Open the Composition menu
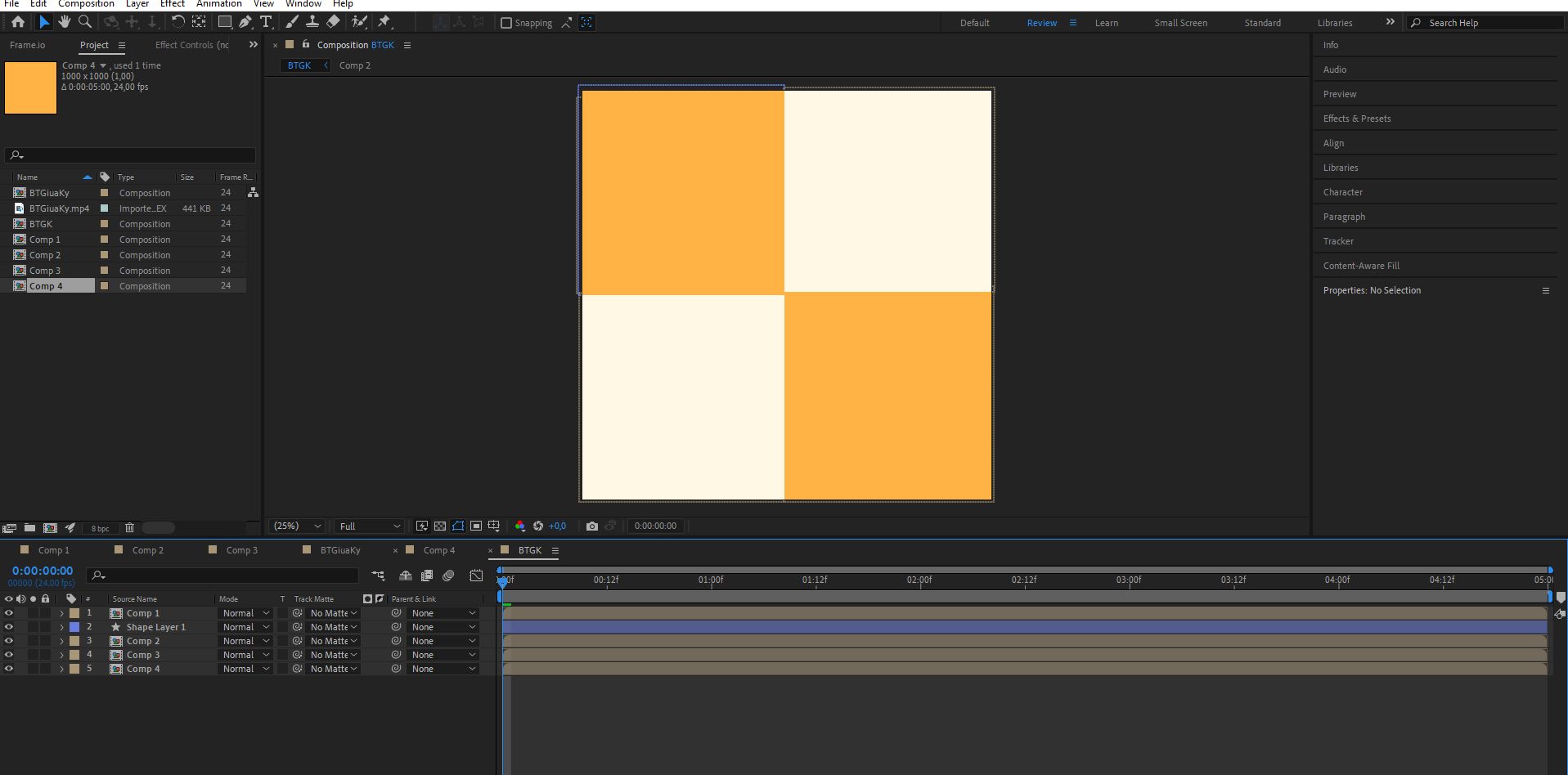This screenshot has width=1568, height=775. tap(86, 4)
